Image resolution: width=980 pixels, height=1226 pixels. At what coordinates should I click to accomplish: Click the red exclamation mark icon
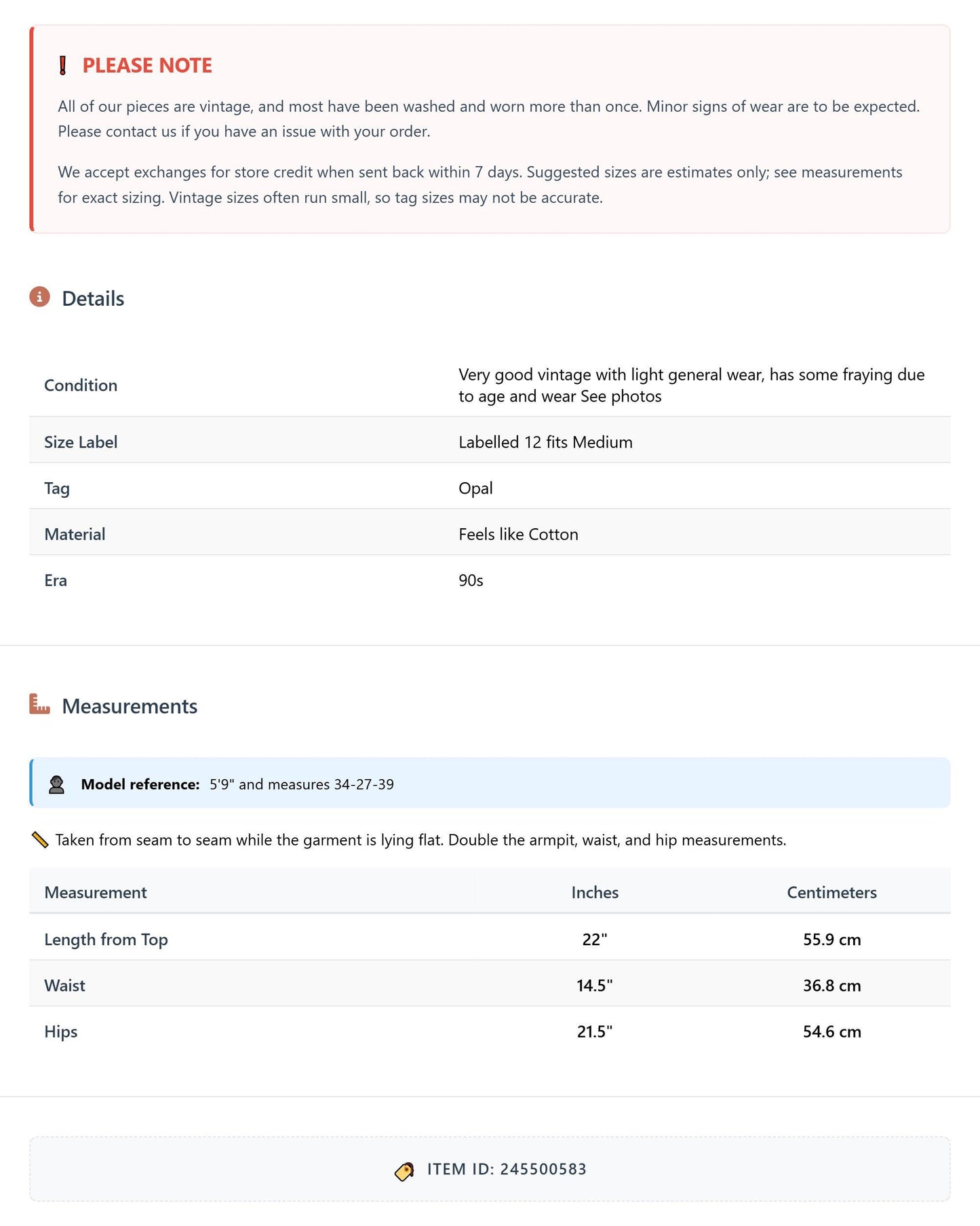pyautogui.click(x=62, y=66)
